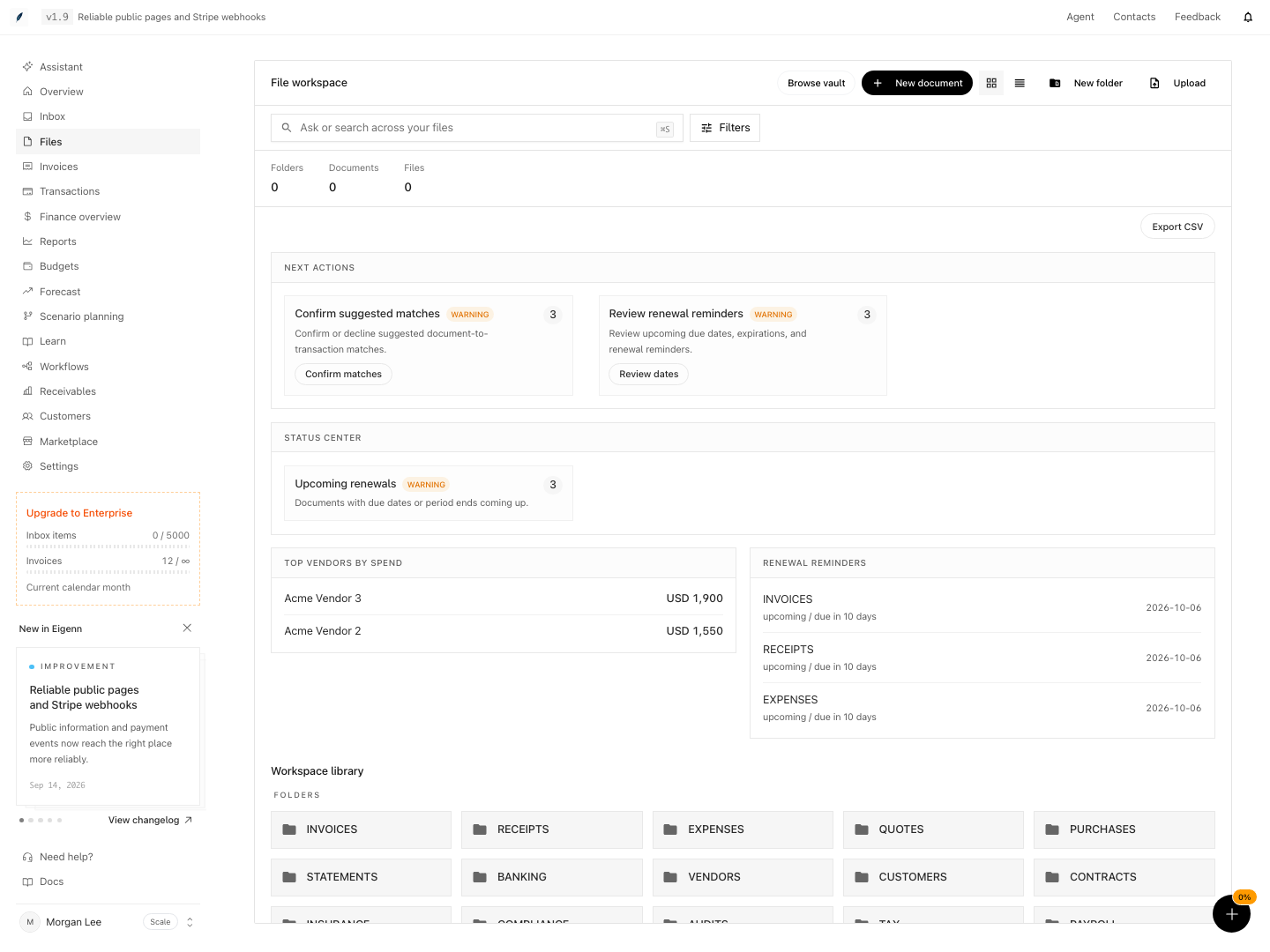Focus the file search field
Image resolution: width=1270 pixels, height=952 pixels.
tap(477, 128)
